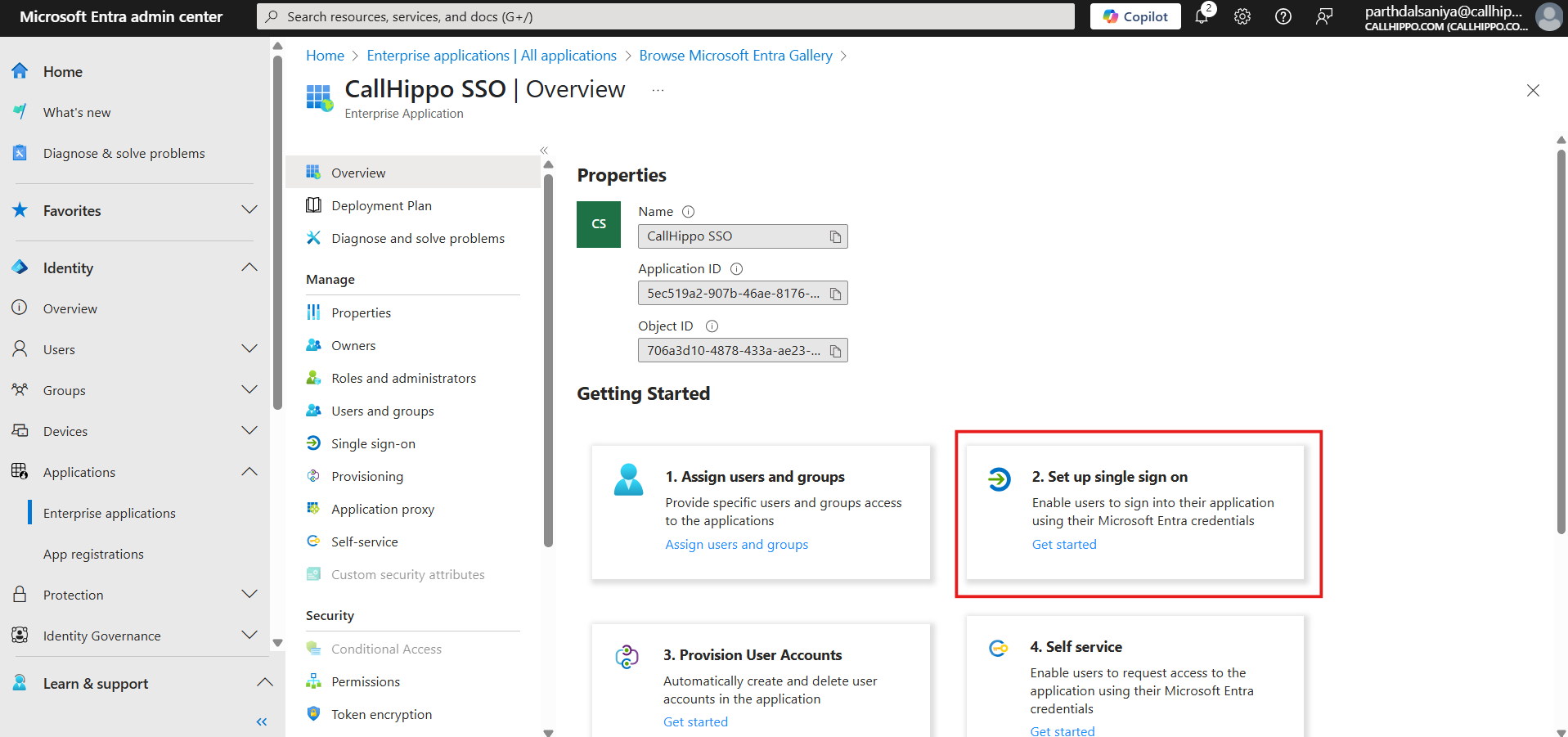Click the Home house icon in sidebar
1568x737 pixels.
click(x=20, y=71)
